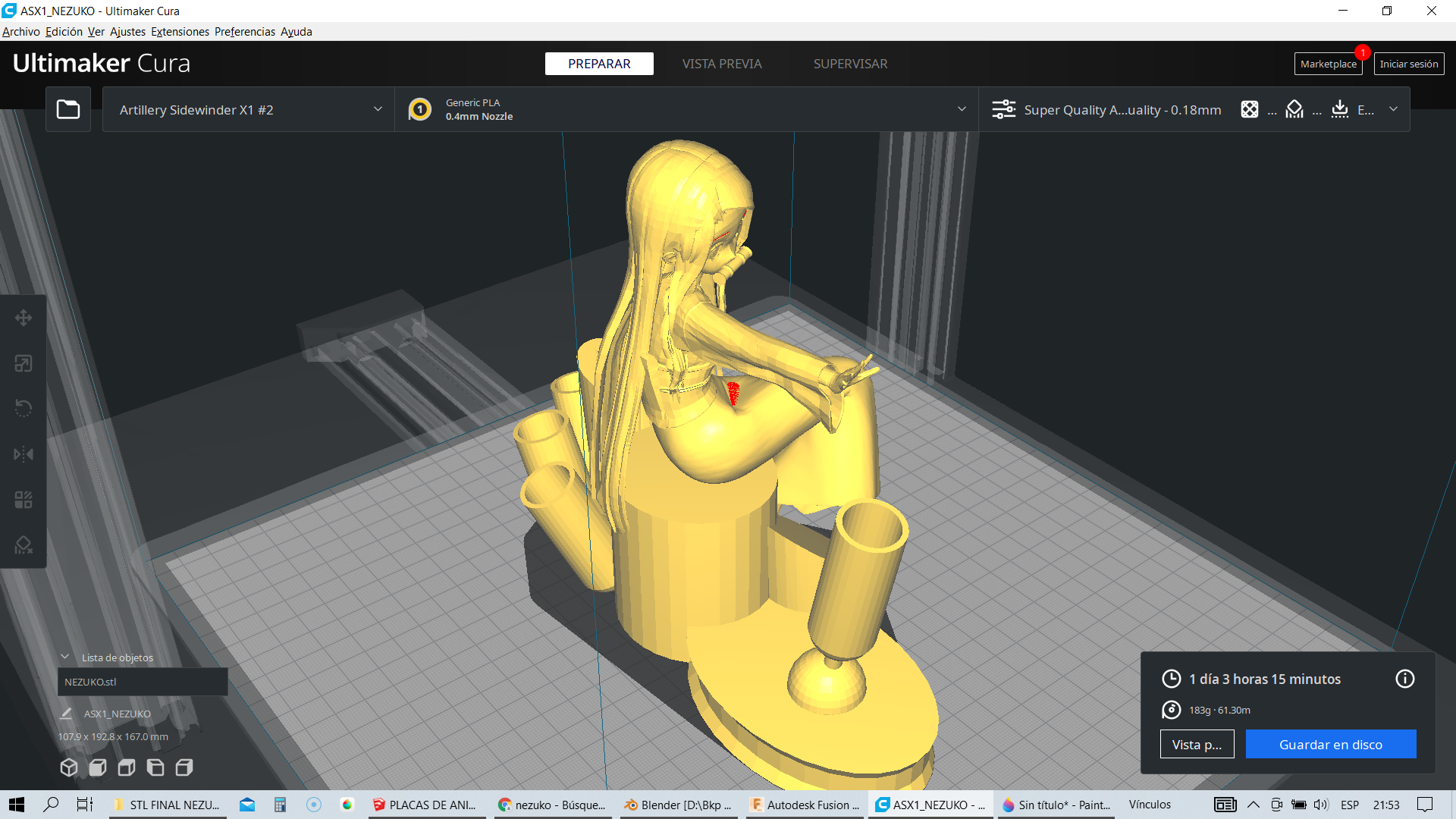The image size is (1456, 819).
Task: Open Per Model Settings tool
Action: click(x=24, y=500)
